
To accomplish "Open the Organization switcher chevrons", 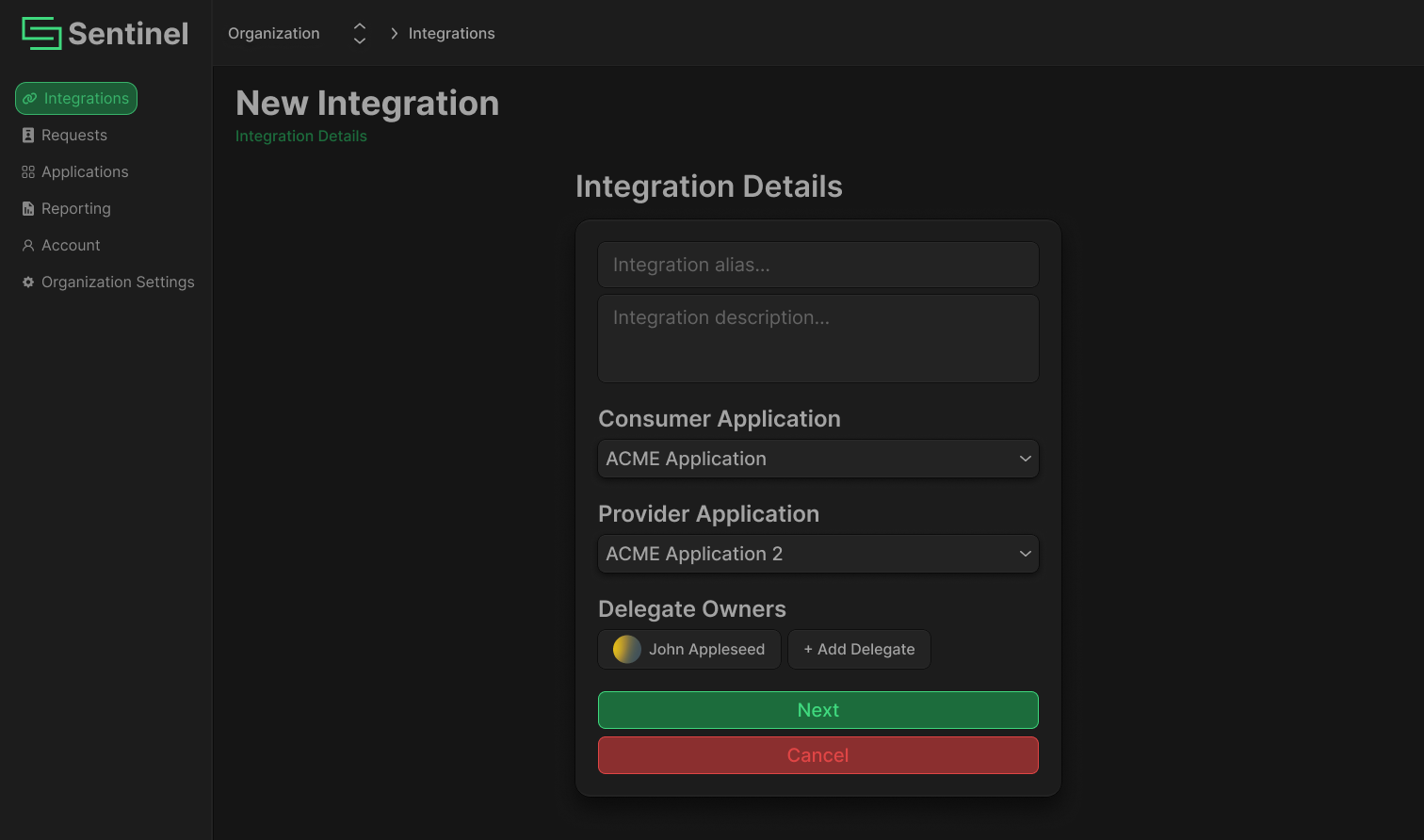I will [x=359, y=33].
